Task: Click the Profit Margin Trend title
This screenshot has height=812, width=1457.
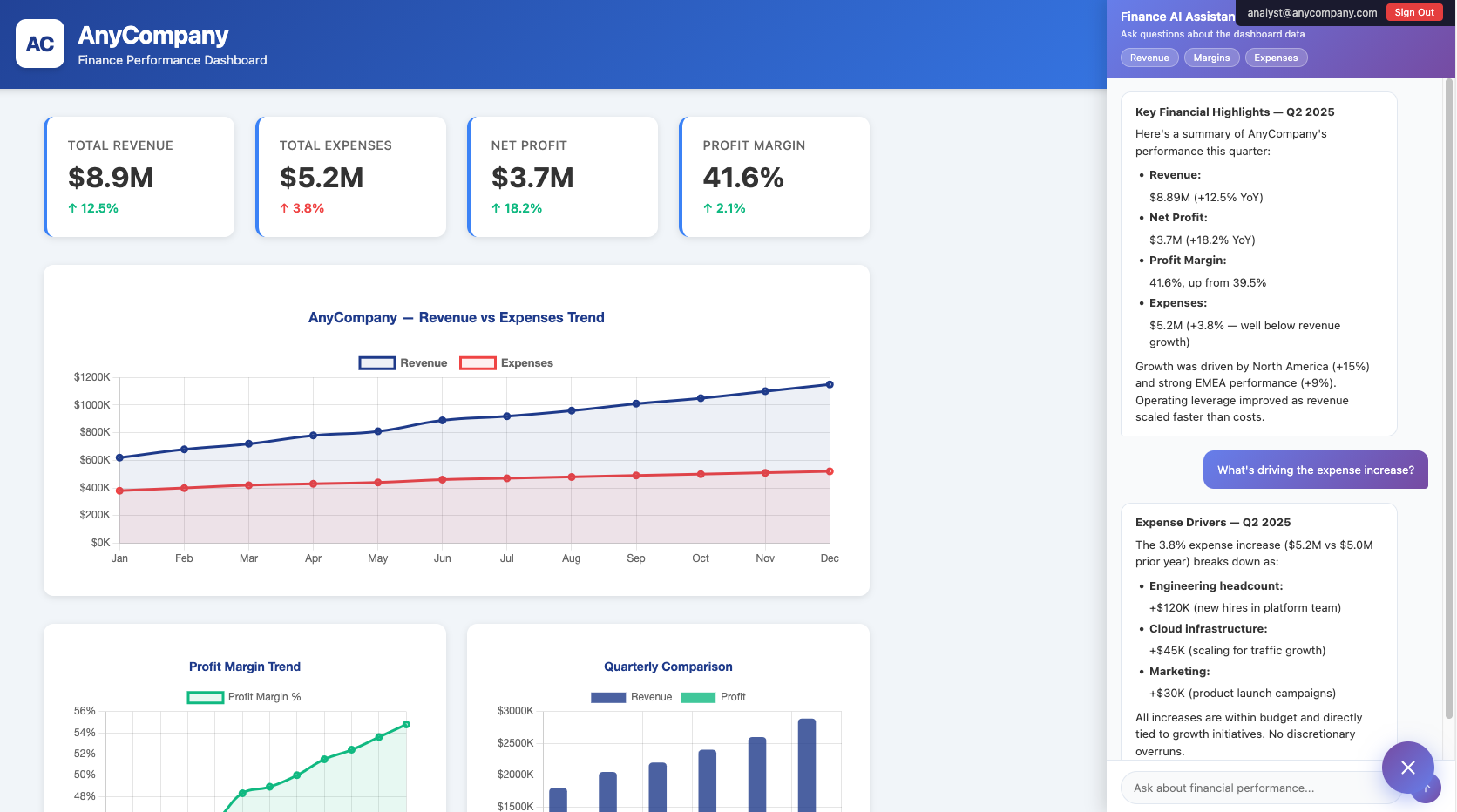Action: 245,667
